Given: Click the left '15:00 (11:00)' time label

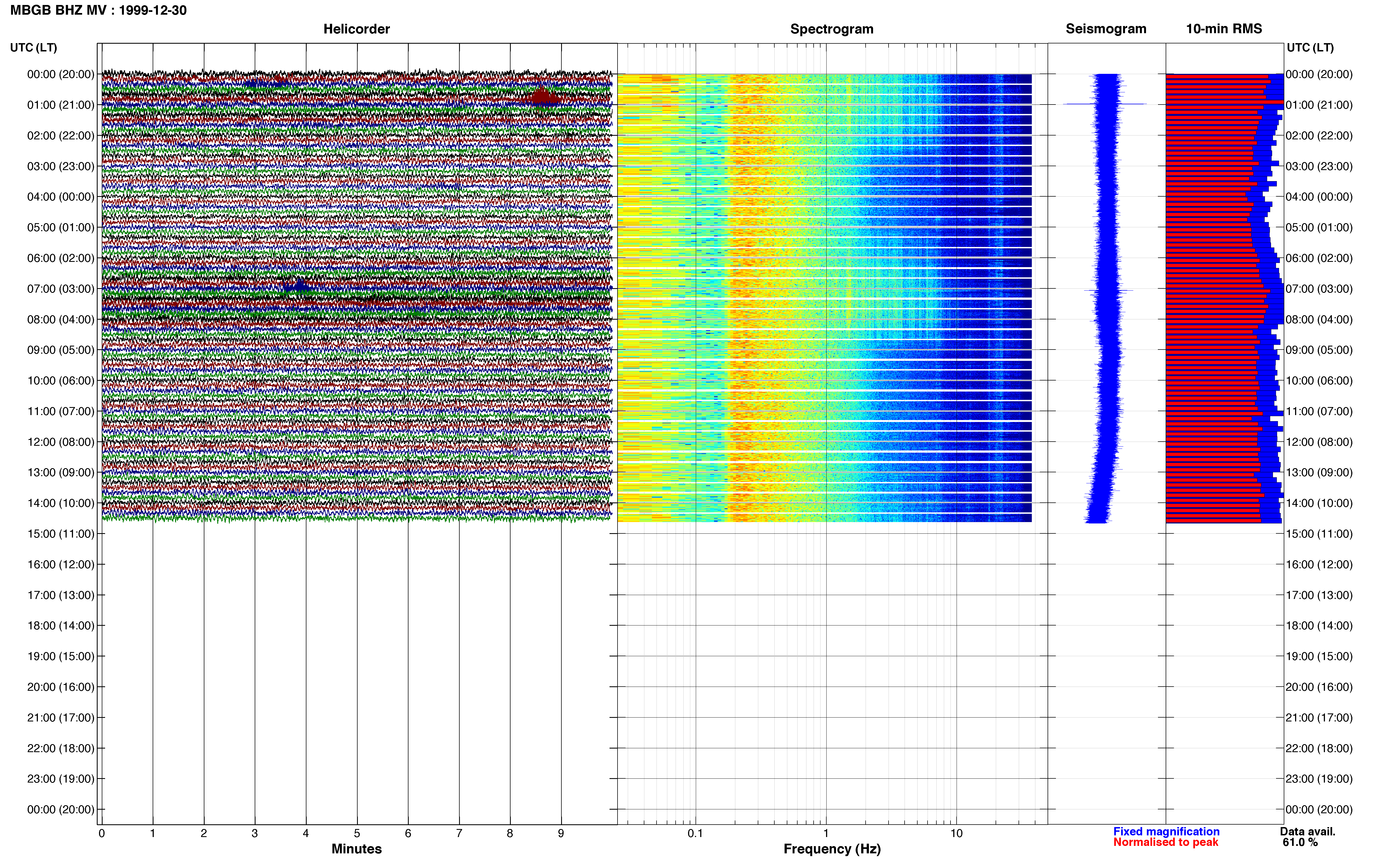Looking at the screenshot, I should point(61,534).
